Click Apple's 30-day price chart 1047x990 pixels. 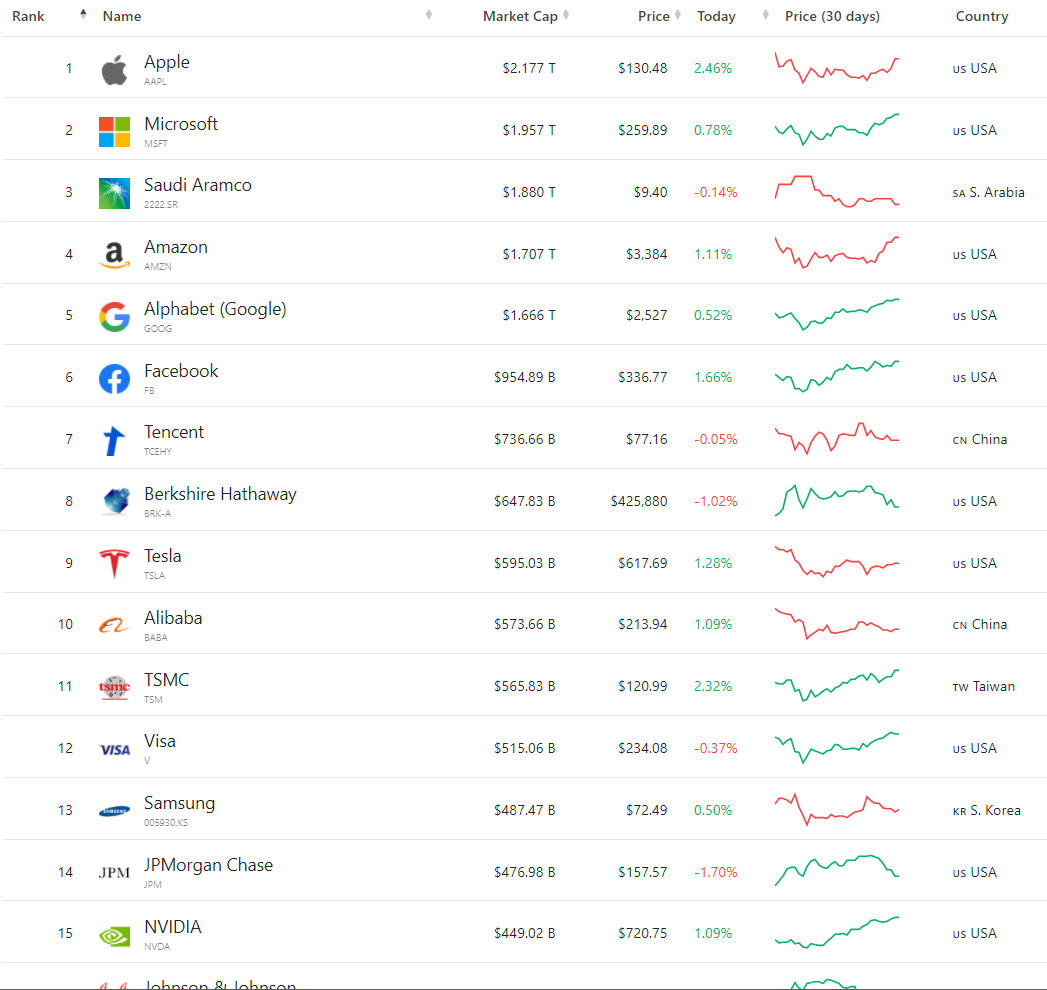(837, 68)
